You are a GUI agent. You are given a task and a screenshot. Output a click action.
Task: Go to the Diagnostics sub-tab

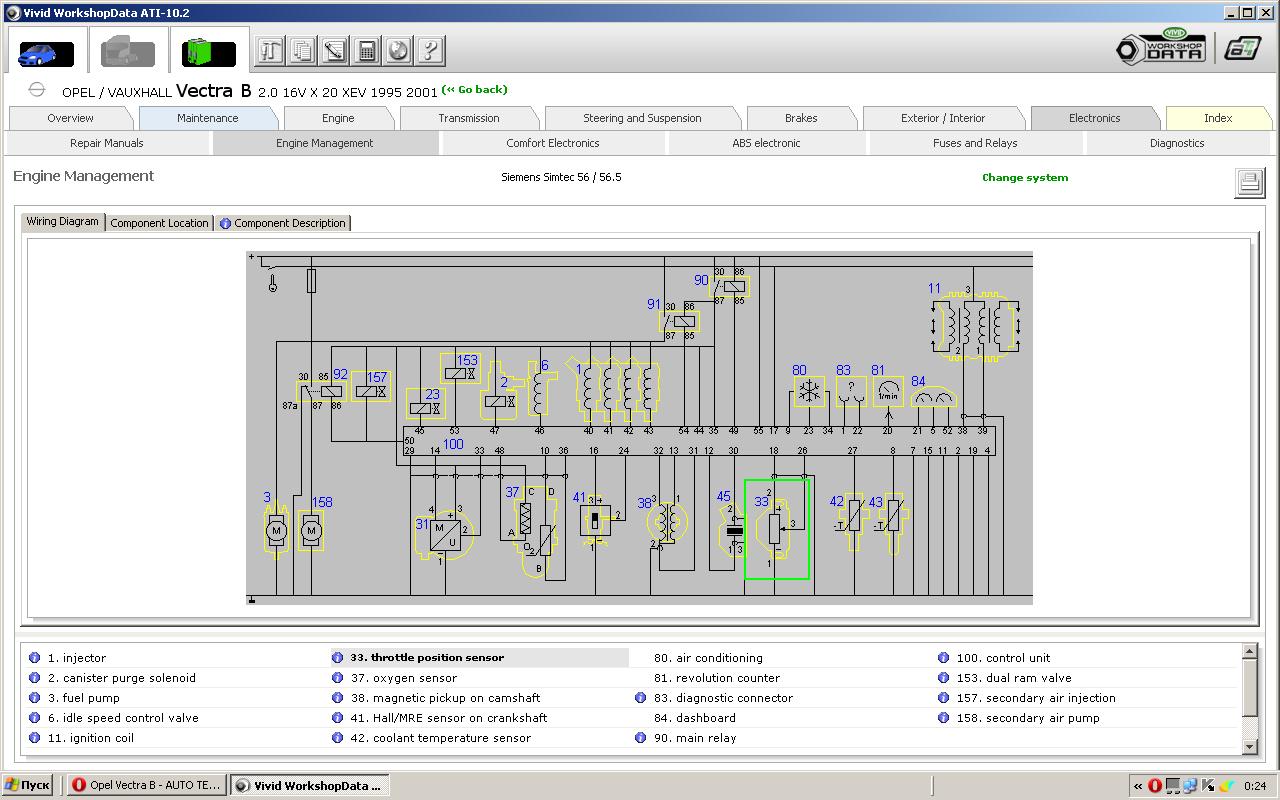(1177, 143)
